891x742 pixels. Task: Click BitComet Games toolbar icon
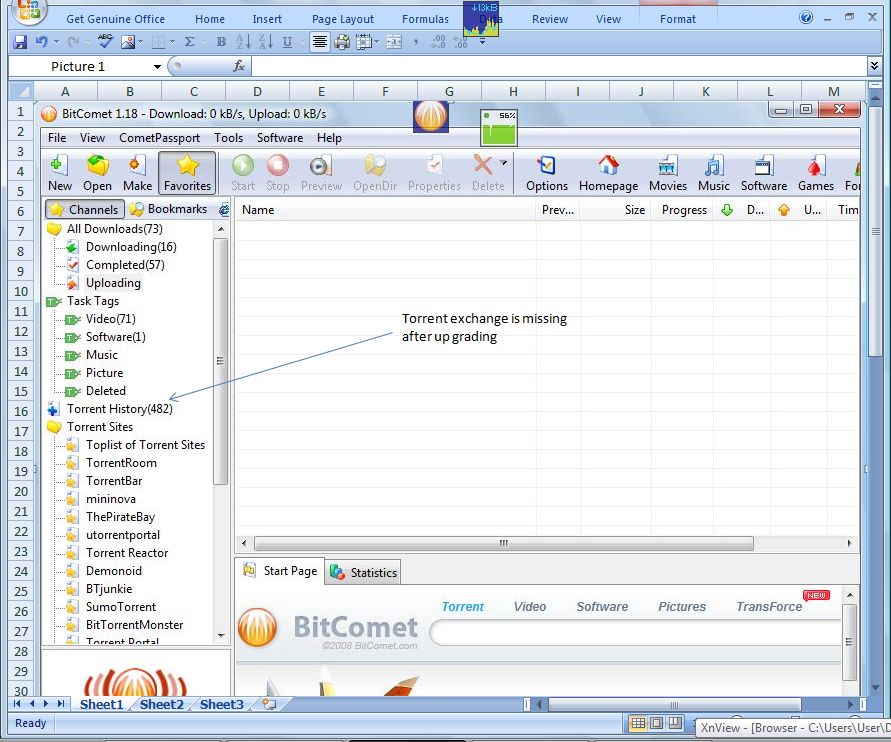coord(815,173)
